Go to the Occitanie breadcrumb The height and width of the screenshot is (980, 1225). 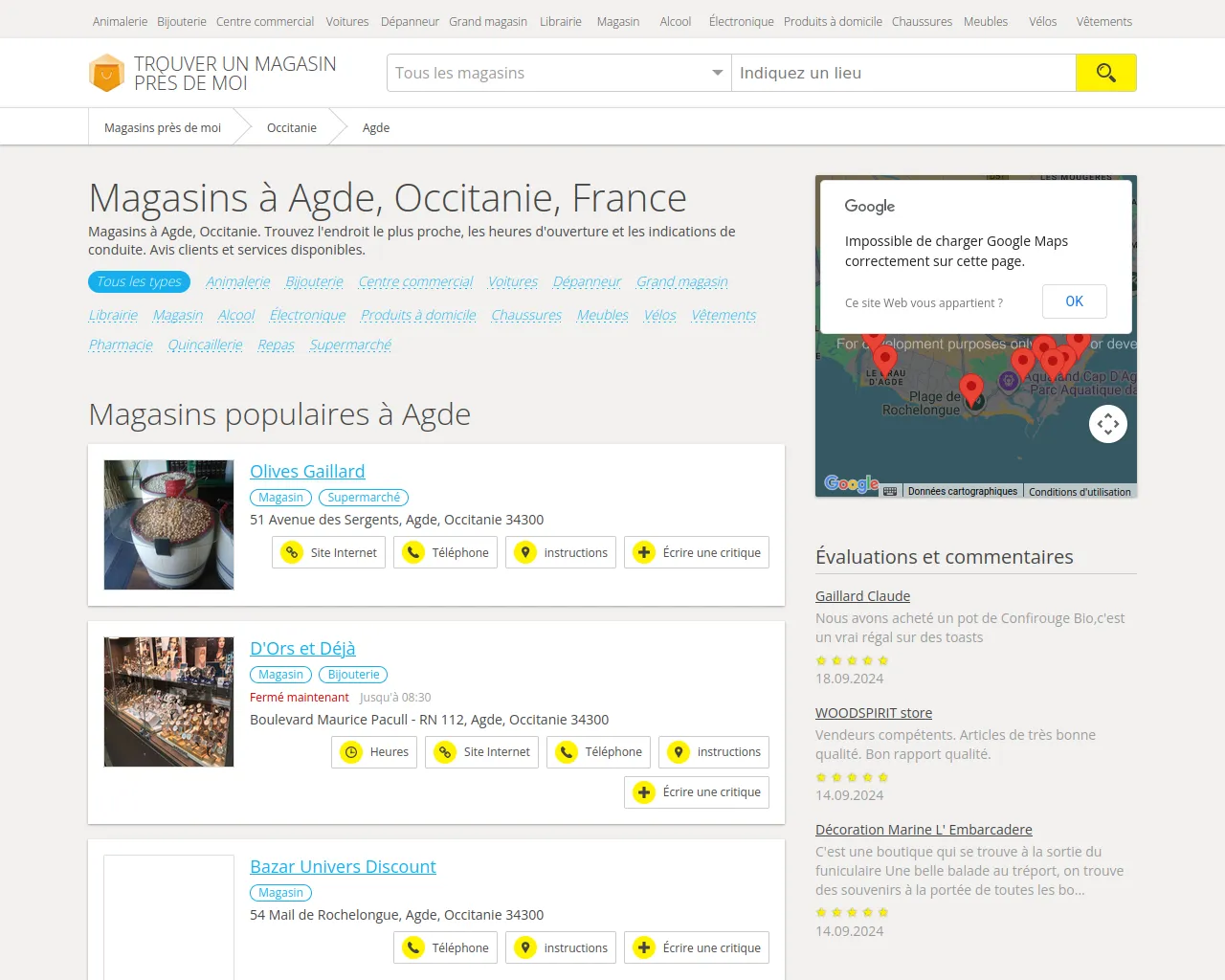(291, 127)
